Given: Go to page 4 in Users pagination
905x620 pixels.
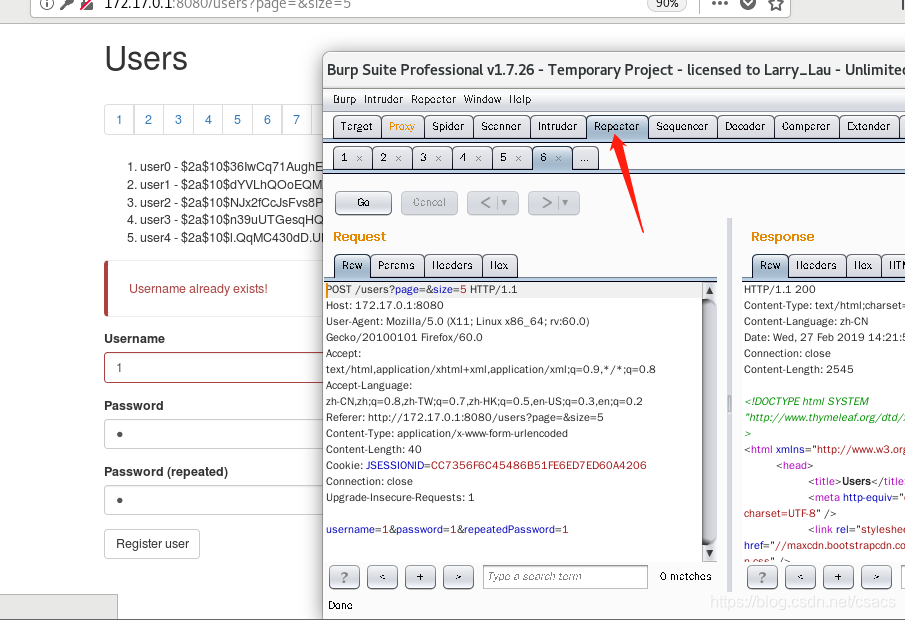Looking at the screenshot, I should click(208, 119).
